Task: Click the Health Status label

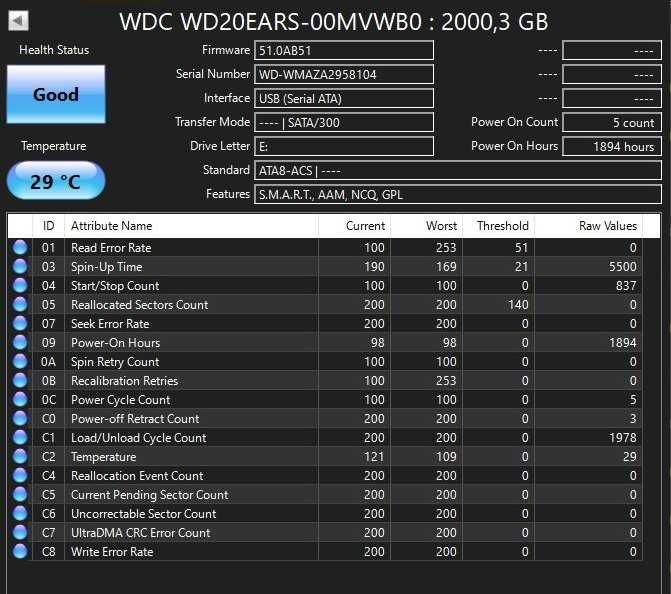Action: (x=54, y=50)
